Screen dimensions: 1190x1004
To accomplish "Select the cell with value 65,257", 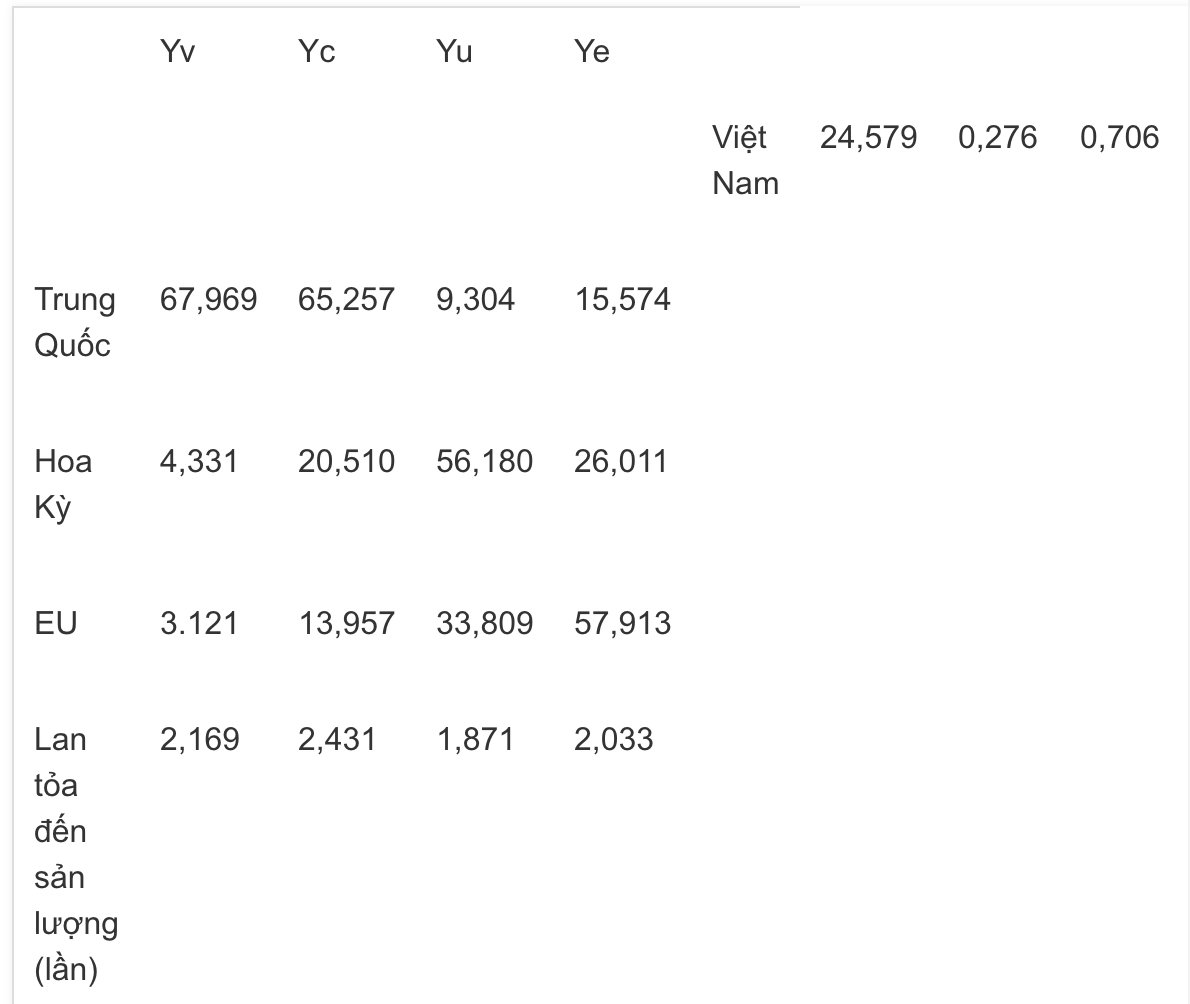I will coord(346,300).
